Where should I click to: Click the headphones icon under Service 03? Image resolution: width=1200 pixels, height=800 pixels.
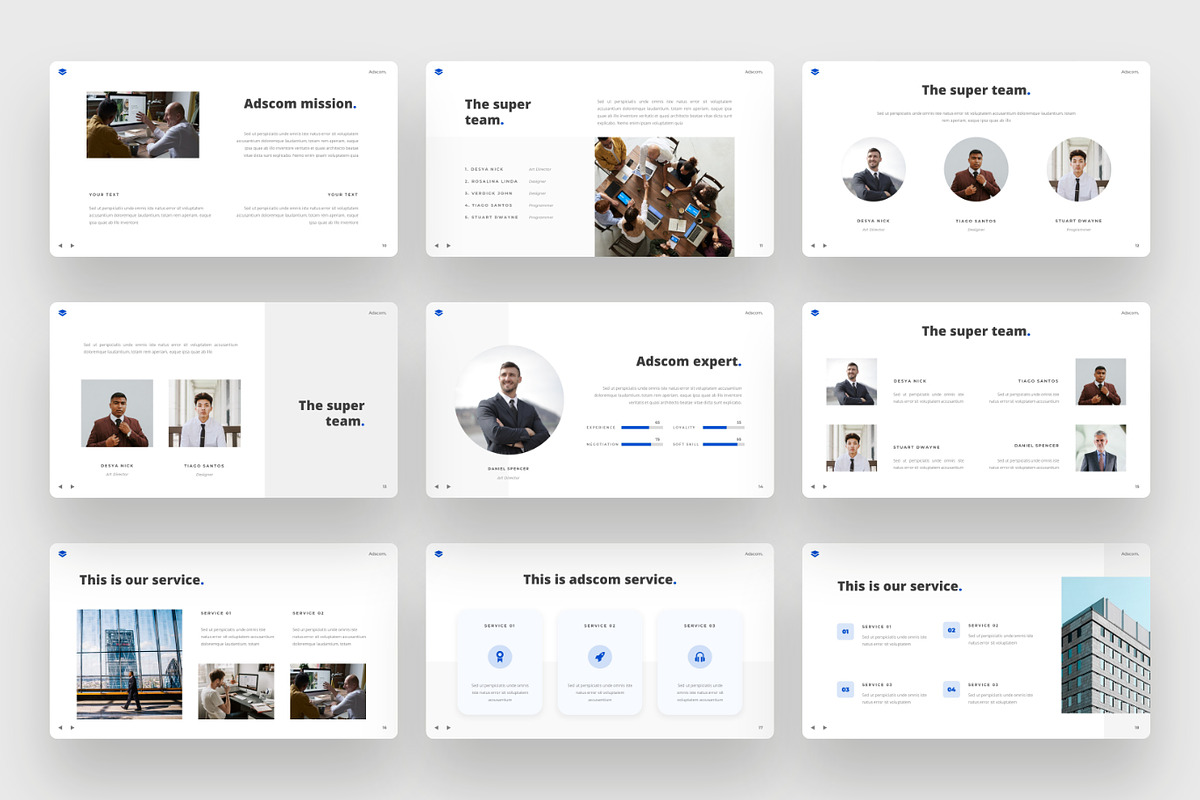(700, 657)
